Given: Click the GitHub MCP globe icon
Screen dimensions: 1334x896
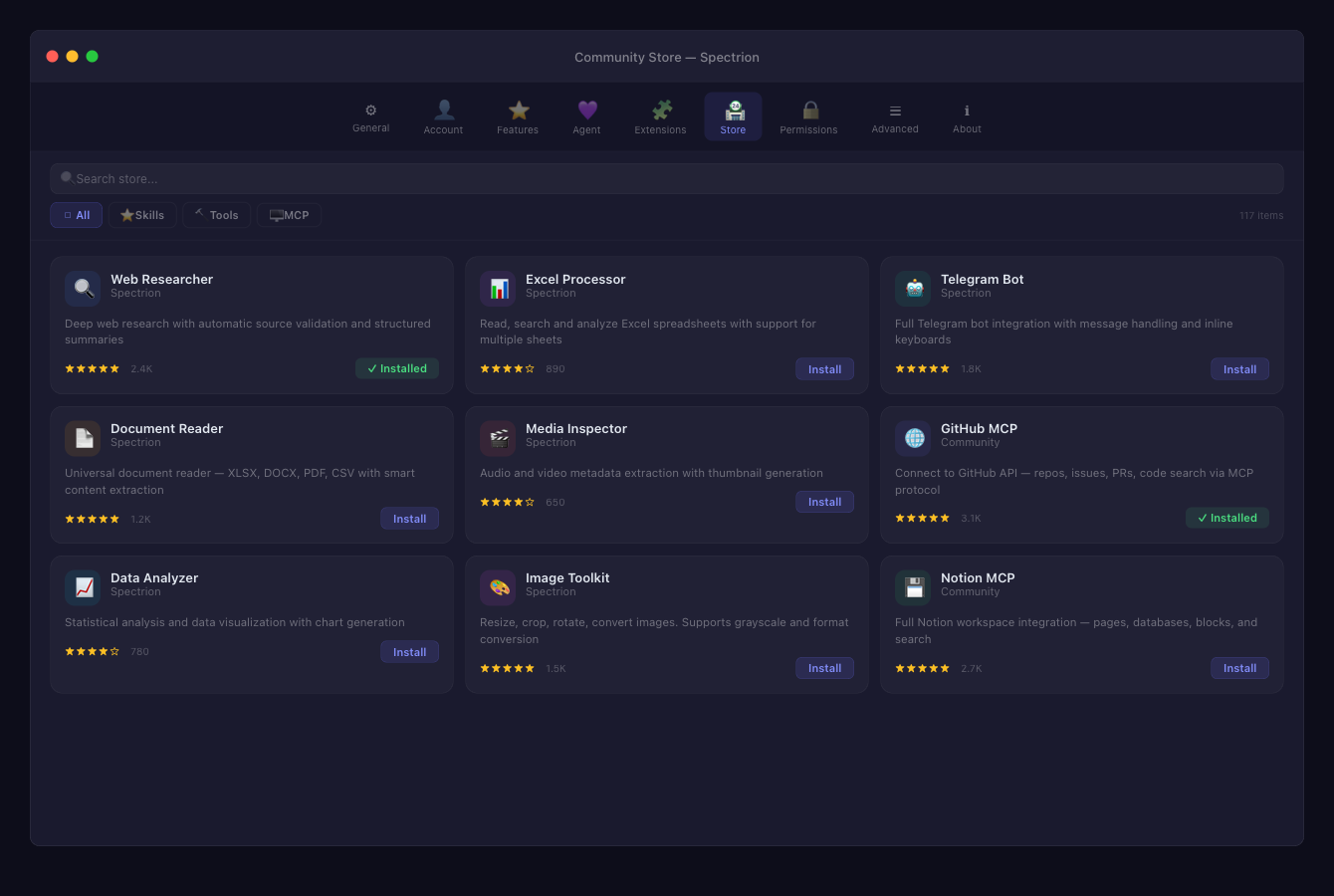Looking at the screenshot, I should pos(913,437).
